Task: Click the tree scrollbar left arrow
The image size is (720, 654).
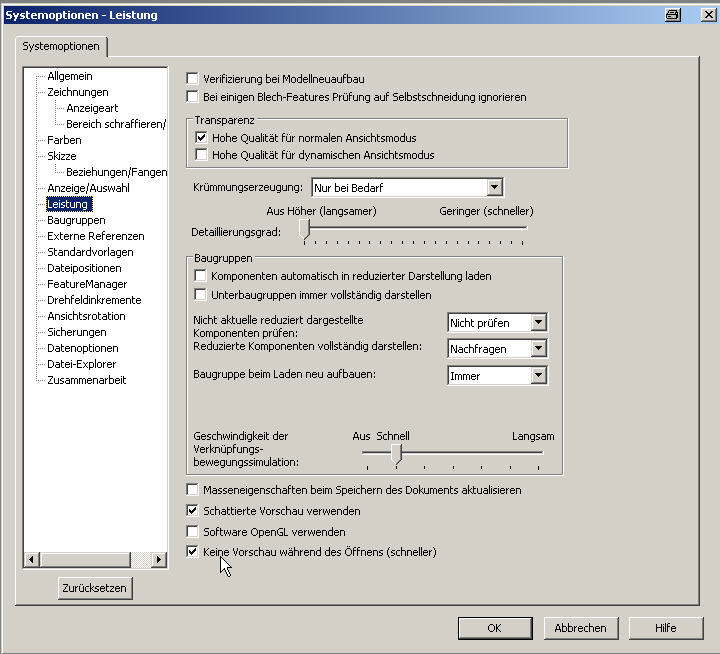Action: (31, 559)
